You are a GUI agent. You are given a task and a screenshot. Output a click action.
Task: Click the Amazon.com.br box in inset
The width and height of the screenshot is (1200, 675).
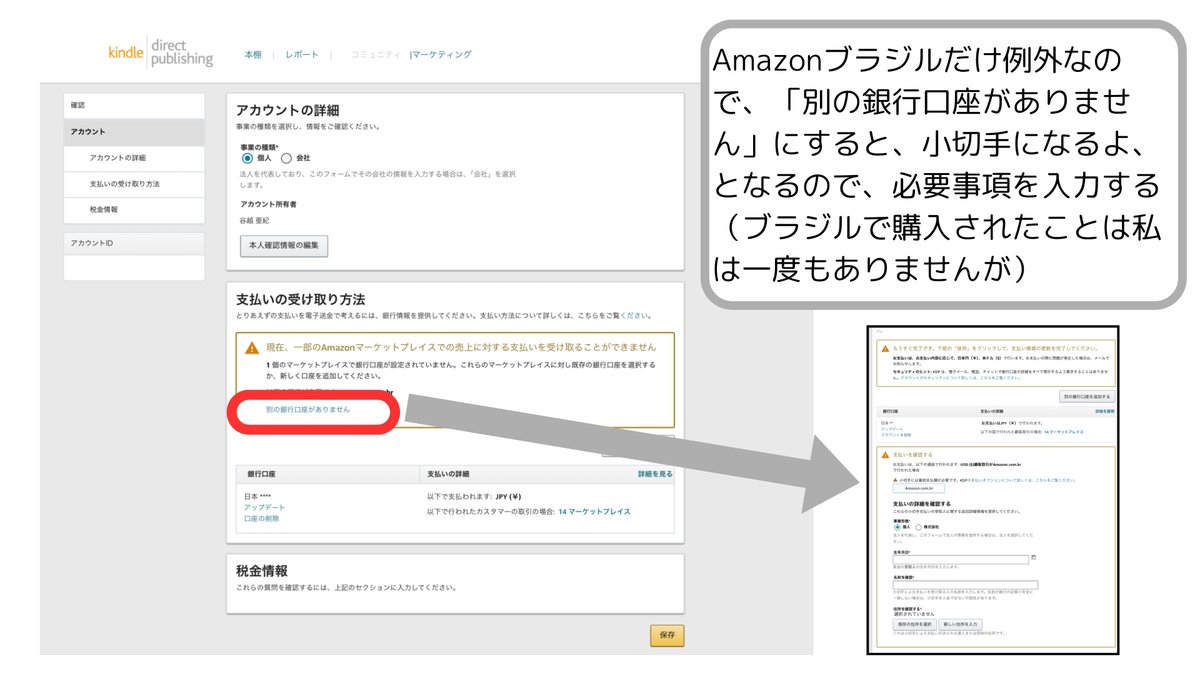tap(917, 489)
